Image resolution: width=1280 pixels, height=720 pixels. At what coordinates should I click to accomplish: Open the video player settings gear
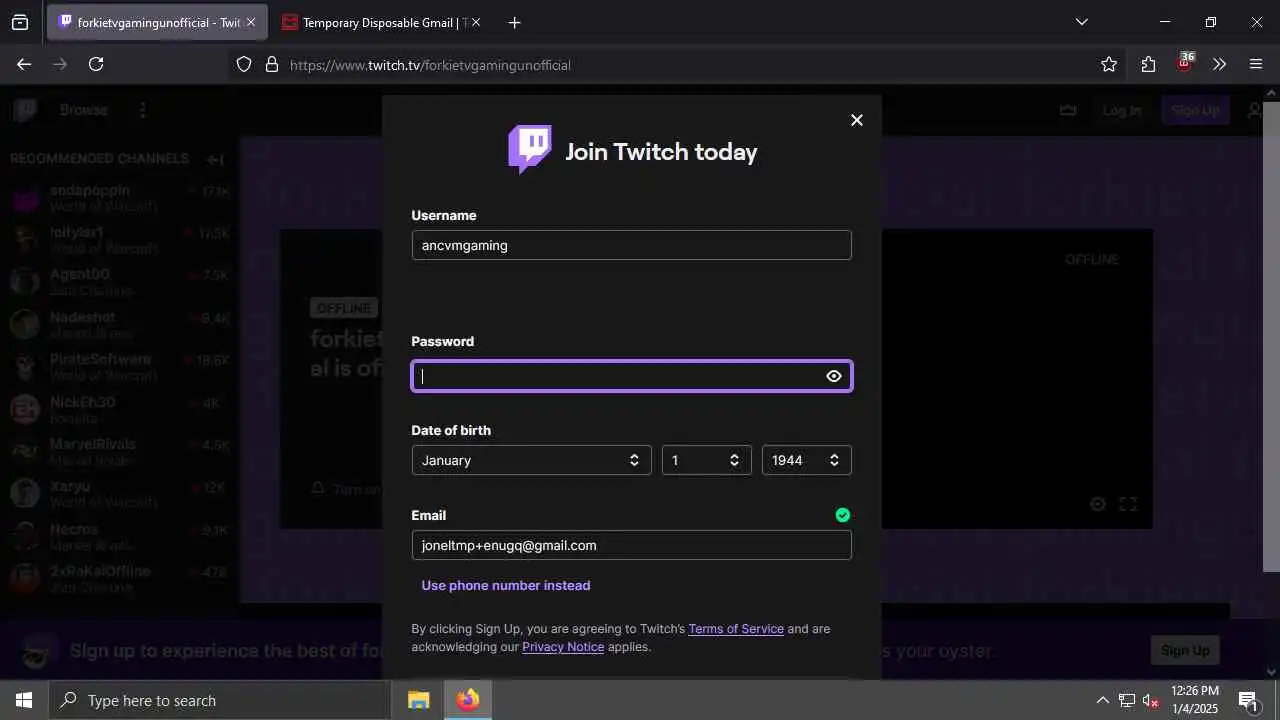pyautogui.click(x=1097, y=504)
